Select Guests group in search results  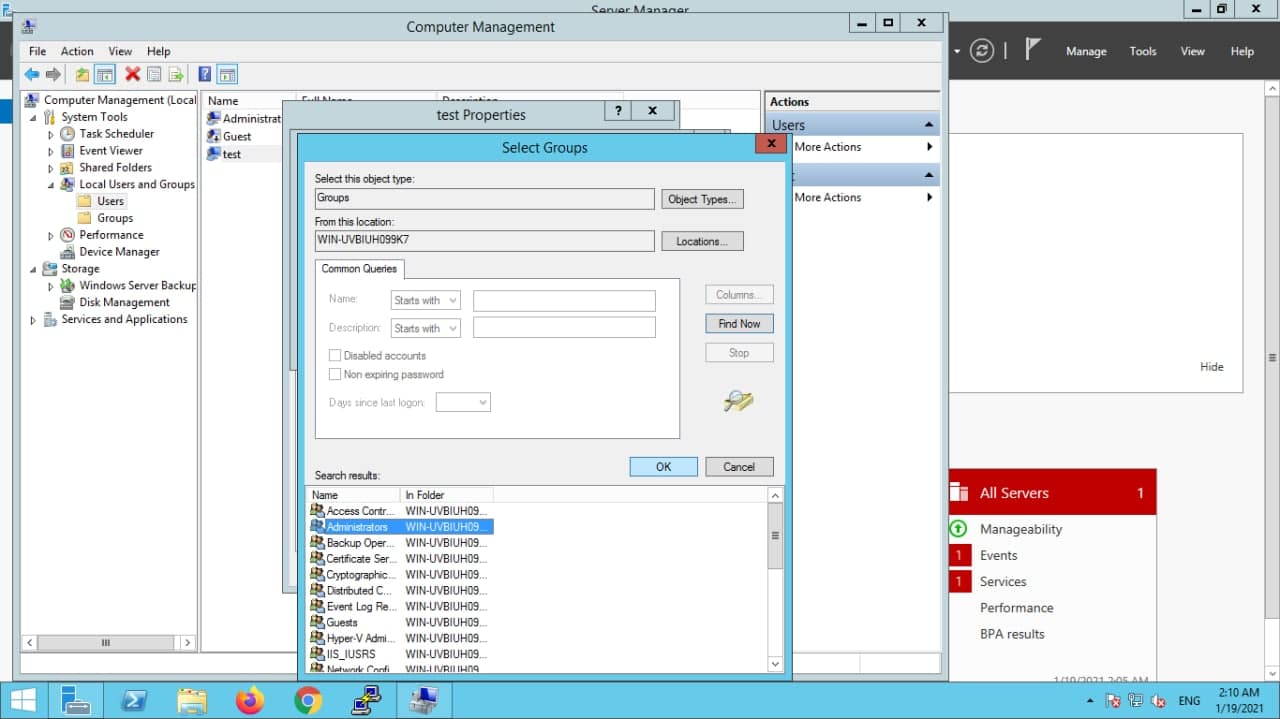[x=342, y=622]
